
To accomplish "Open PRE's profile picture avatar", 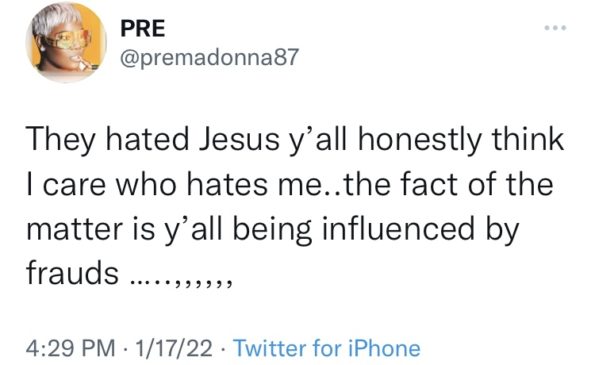I will [66, 42].
